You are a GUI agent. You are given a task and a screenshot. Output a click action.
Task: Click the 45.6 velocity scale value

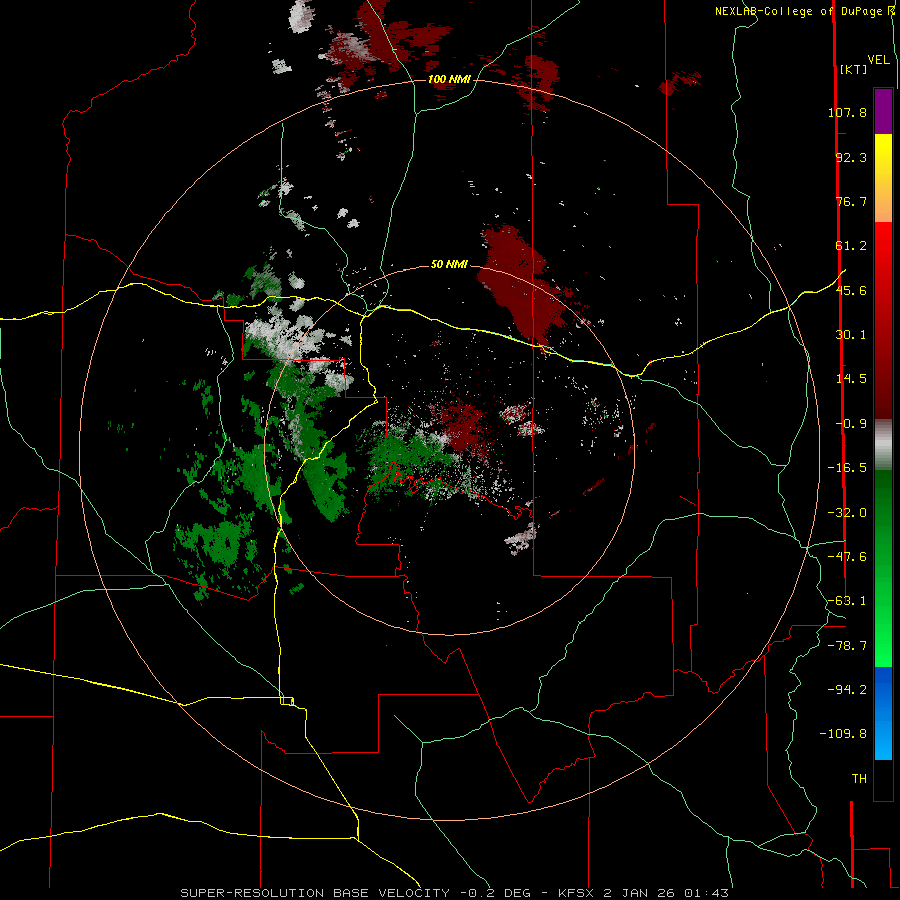[851, 290]
